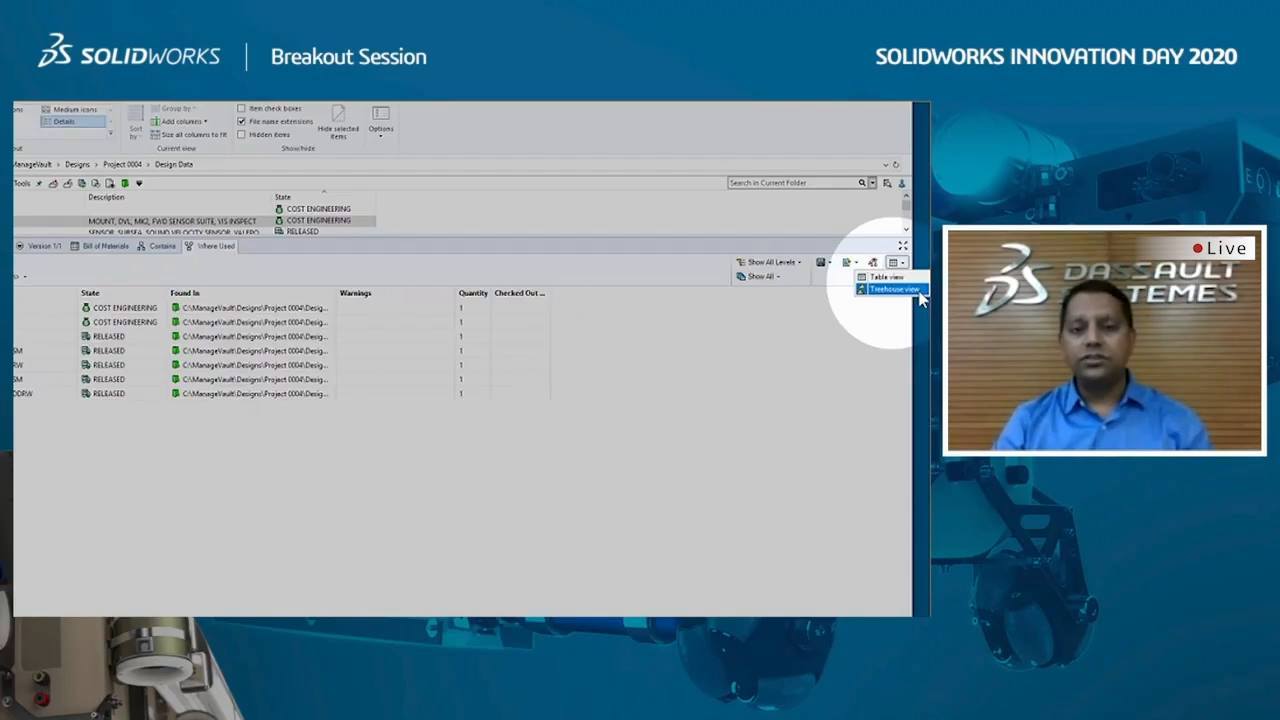Viewport: 1280px width, 720px height.
Task: Open the view type dropdown button
Action: pos(896,263)
